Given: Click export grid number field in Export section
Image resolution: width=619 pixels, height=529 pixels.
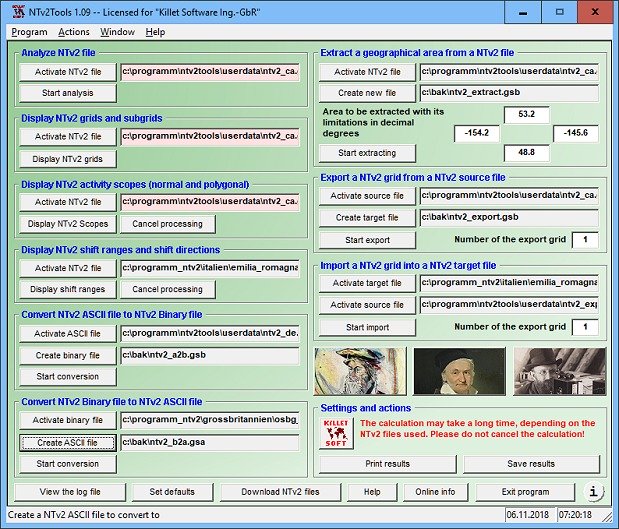Looking at the screenshot, I should pos(585,240).
